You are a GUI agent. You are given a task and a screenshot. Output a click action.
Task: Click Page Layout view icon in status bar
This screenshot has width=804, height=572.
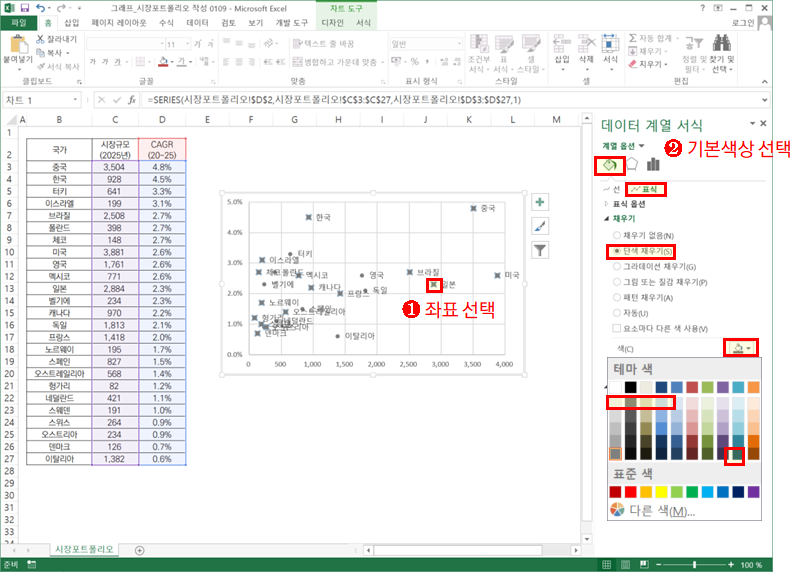pos(625,565)
